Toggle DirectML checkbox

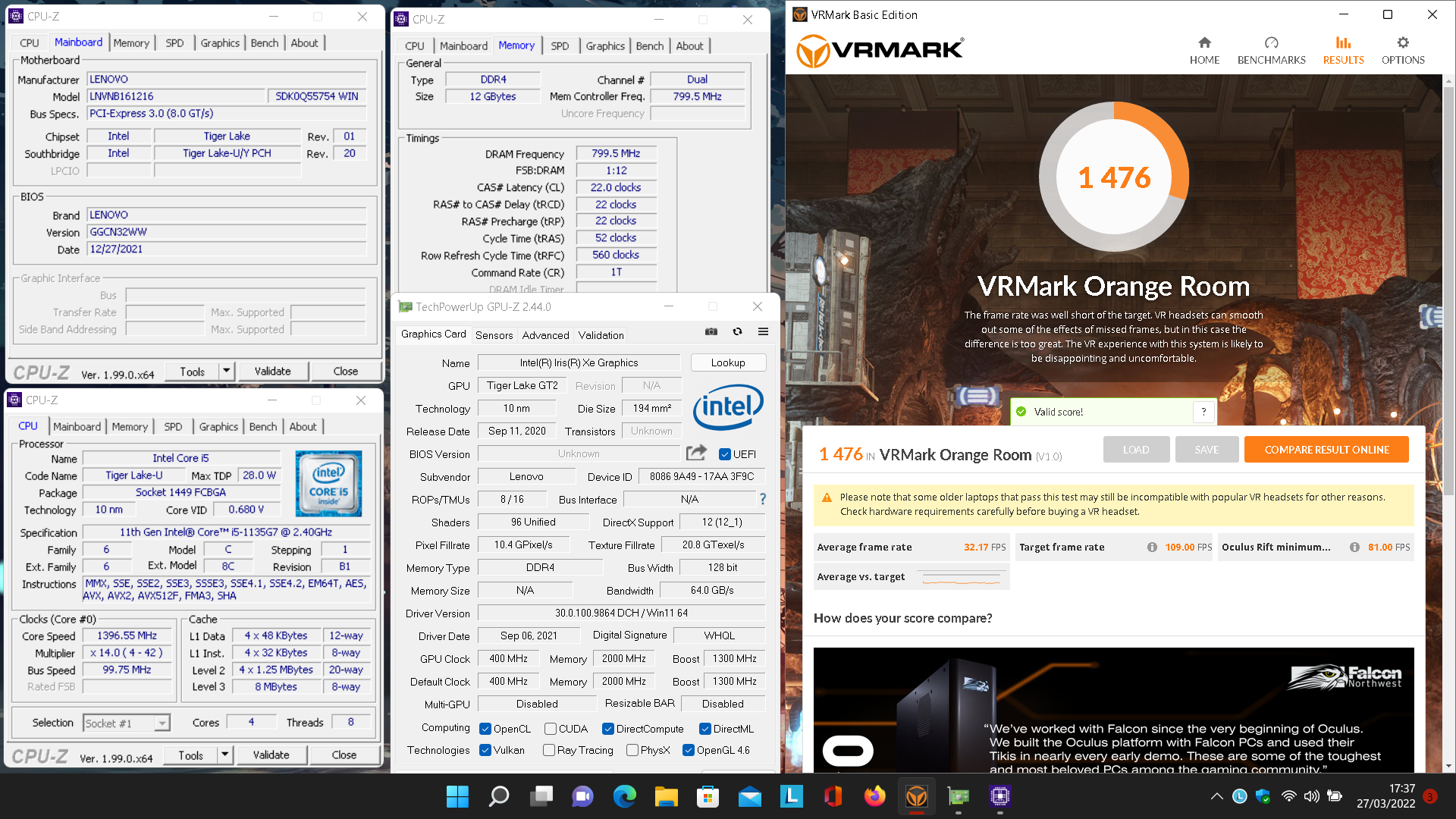point(705,729)
